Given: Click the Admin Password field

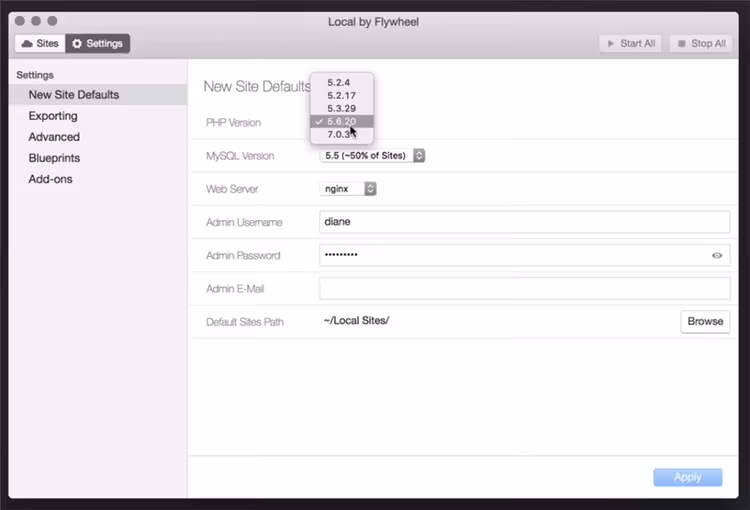Looking at the screenshot, I should 524,255.
